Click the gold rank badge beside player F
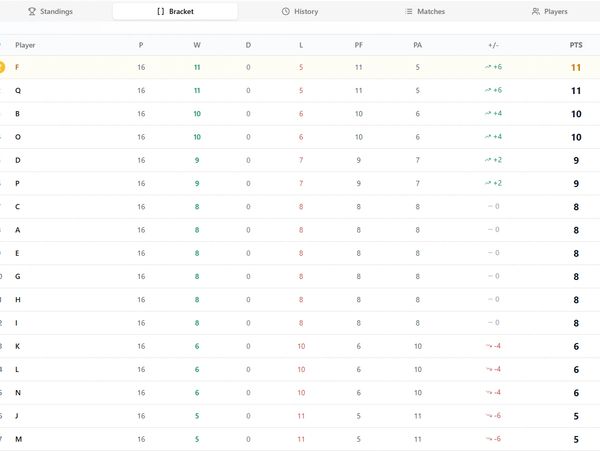The height and width of the screenshot is (451, 600). [2, 67]
